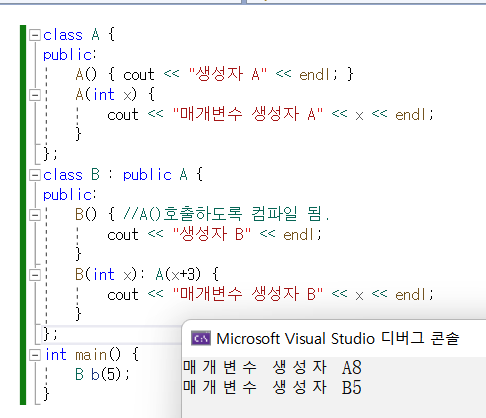486x418 pixels.
Task: Collapse the class B code block
Action: (x=35, y=175)
